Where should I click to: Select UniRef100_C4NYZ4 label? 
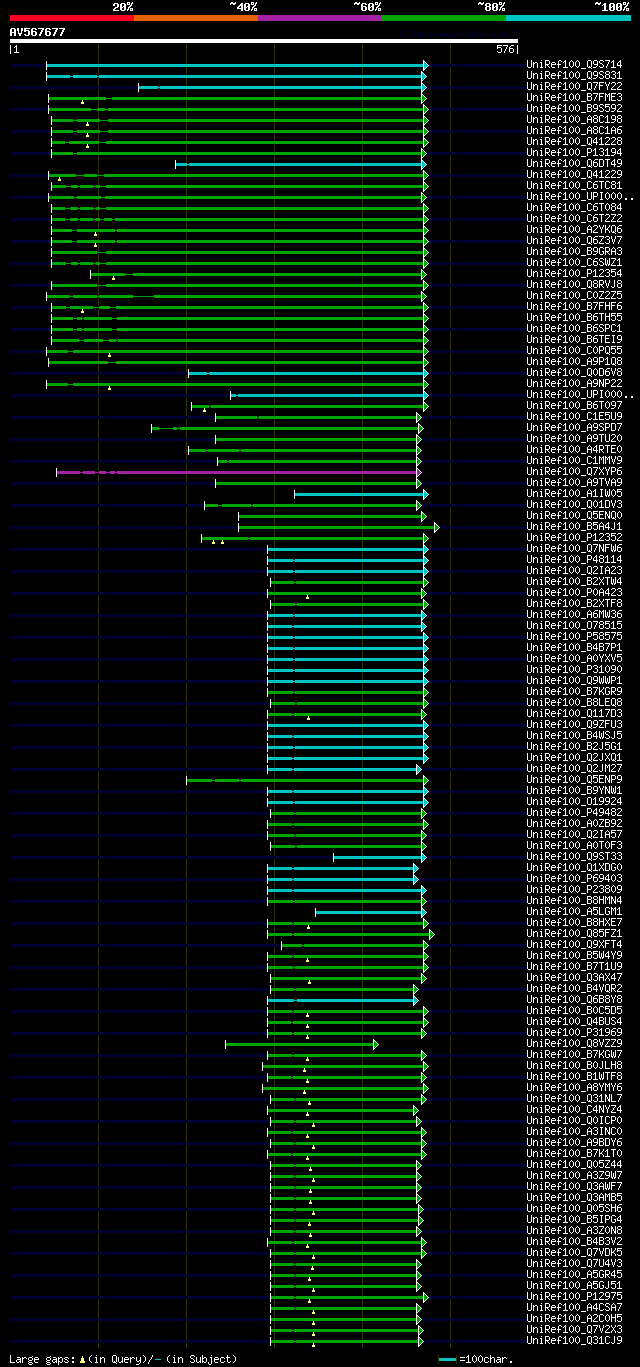click(x=573, y=1110)
